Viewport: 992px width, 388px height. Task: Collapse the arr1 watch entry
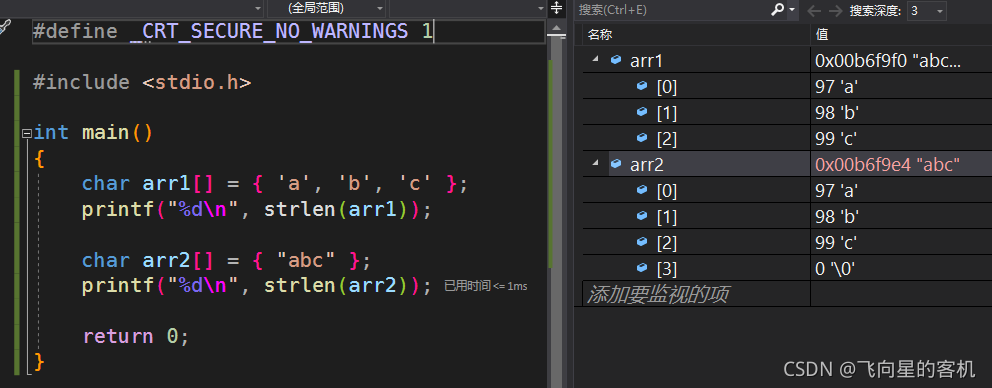tap(595, 60)
